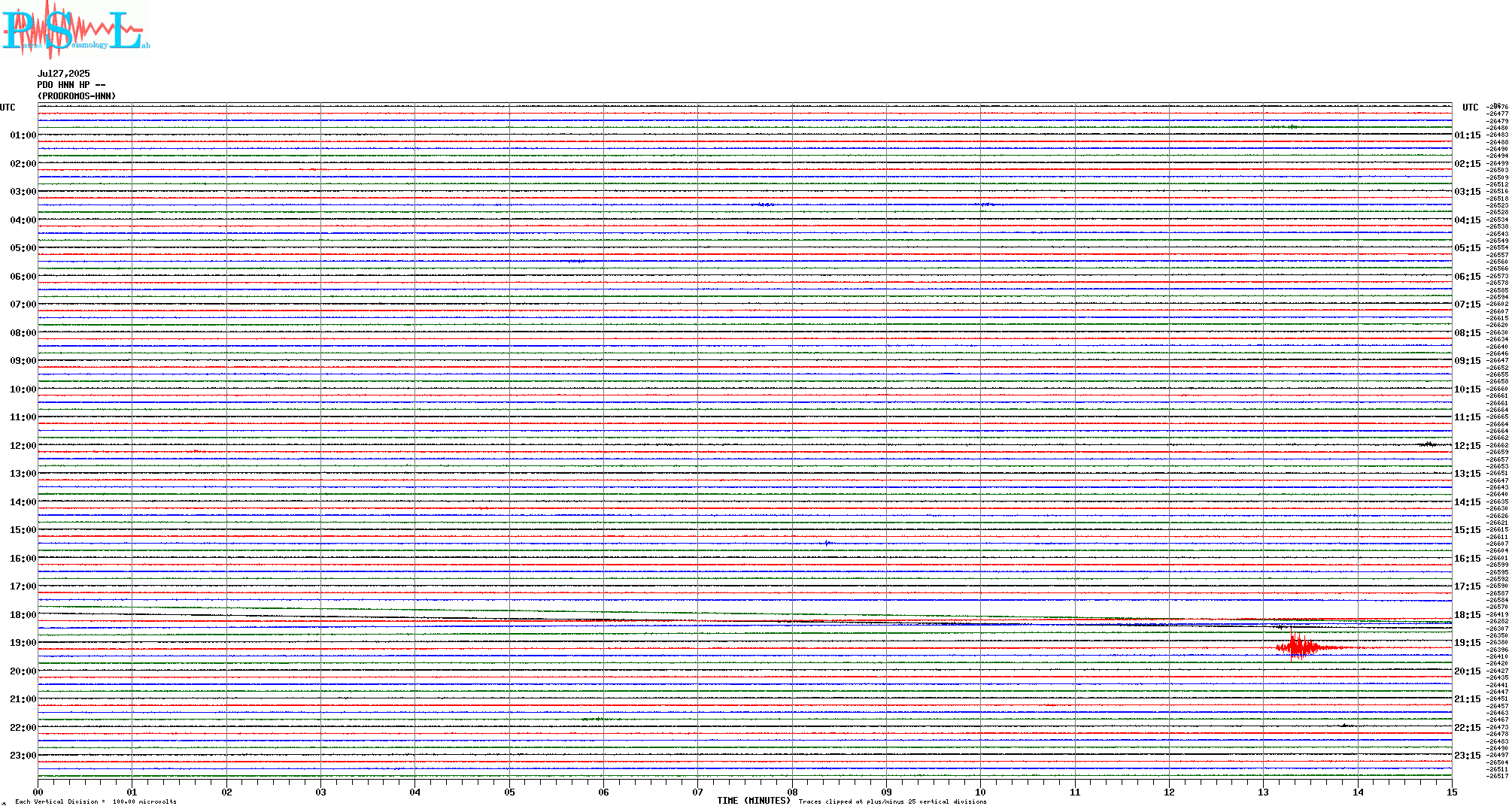1512x812 pixels.
Task: Click minute tick 04 on time axis
Action: tap(415, 792)
